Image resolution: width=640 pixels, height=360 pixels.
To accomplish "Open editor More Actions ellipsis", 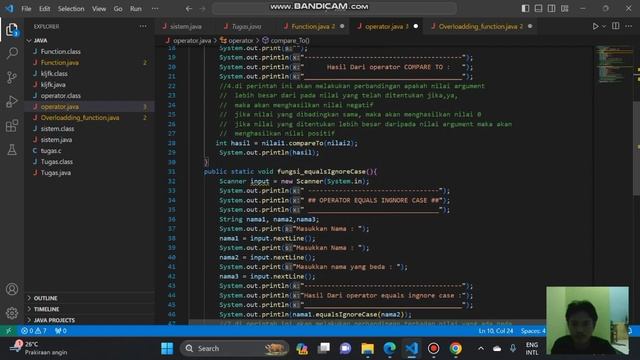I will pyautogui.click(x=629, y=26).
